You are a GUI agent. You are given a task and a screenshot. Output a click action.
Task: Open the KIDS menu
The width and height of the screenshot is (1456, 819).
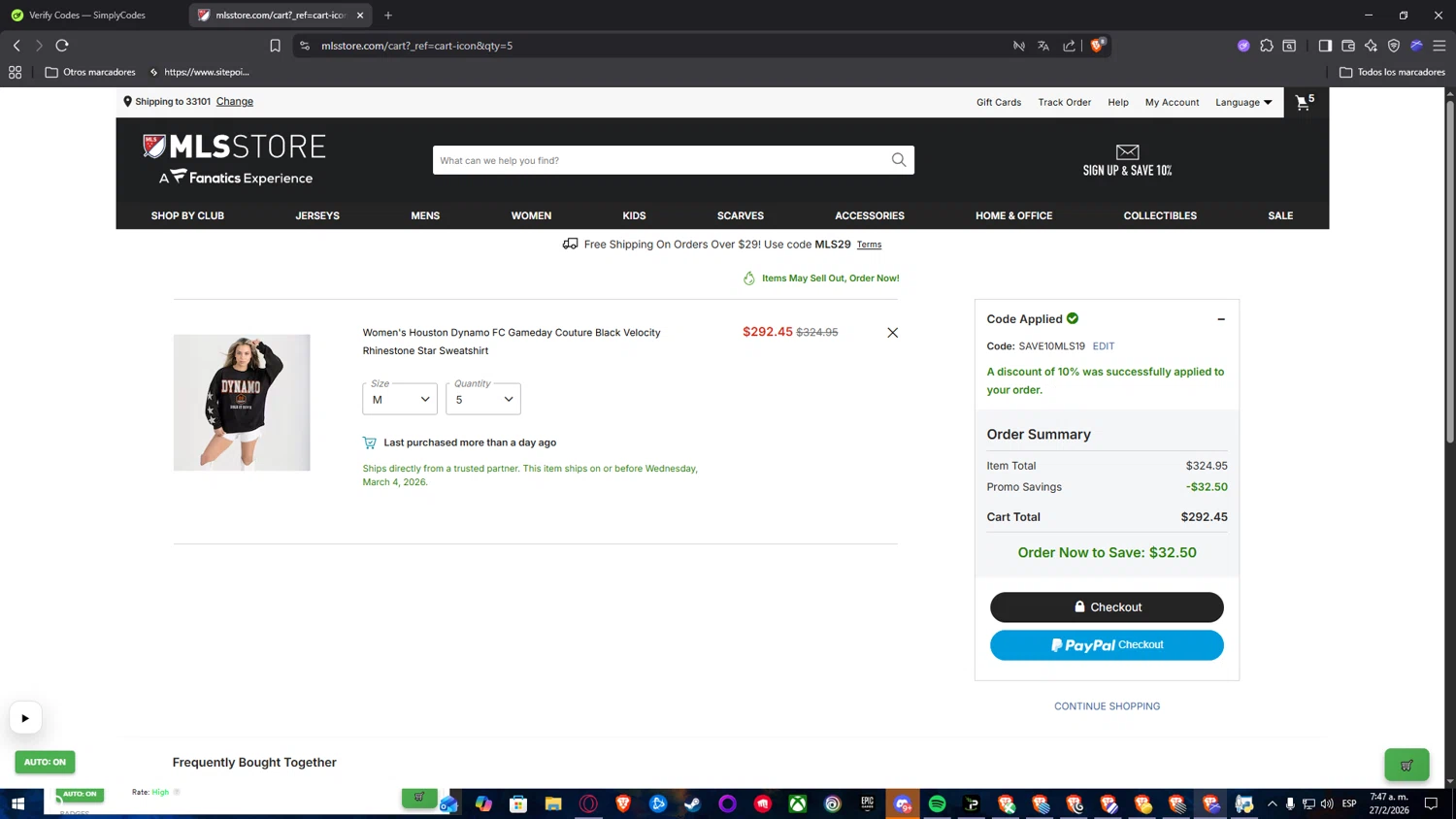pos(634,215)
